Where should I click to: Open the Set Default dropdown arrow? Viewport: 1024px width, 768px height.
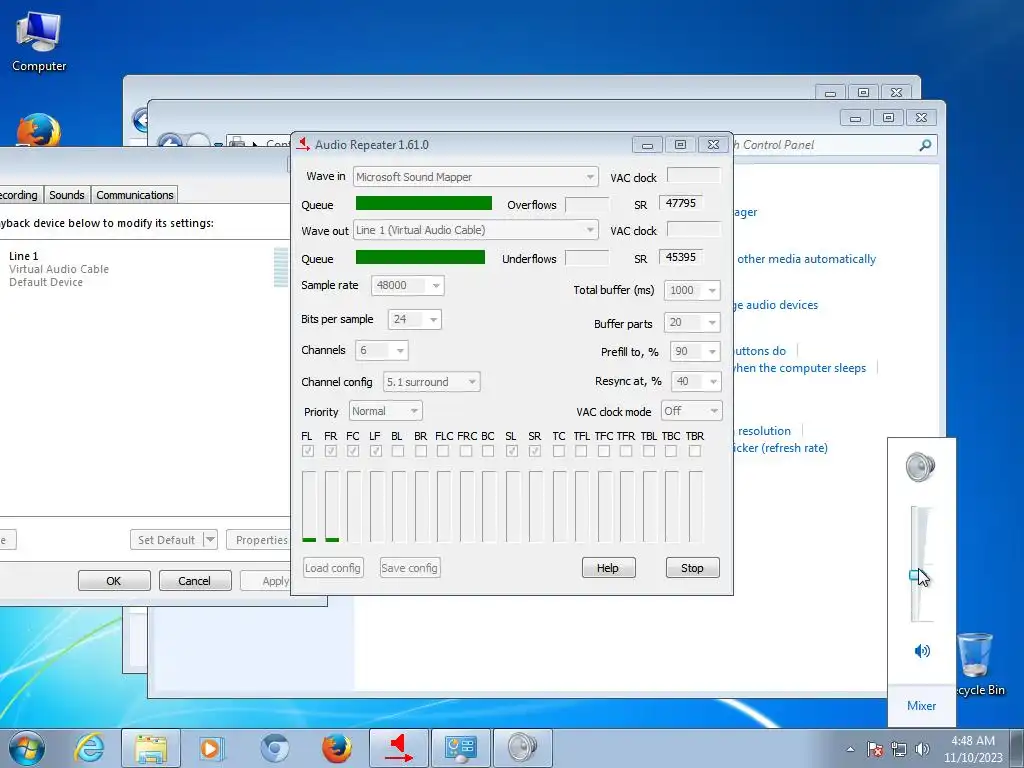click(210, 540)
